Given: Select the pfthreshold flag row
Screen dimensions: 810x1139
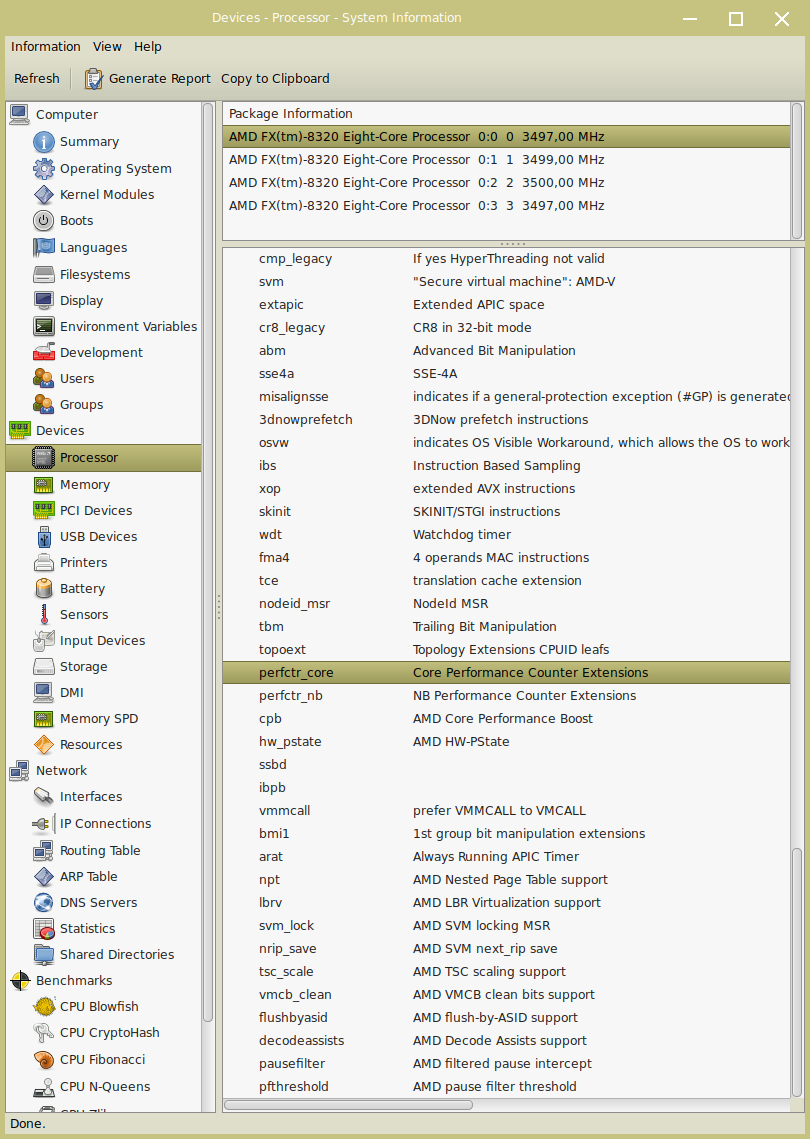Looking at the screenshot, I should point(506,1087).
